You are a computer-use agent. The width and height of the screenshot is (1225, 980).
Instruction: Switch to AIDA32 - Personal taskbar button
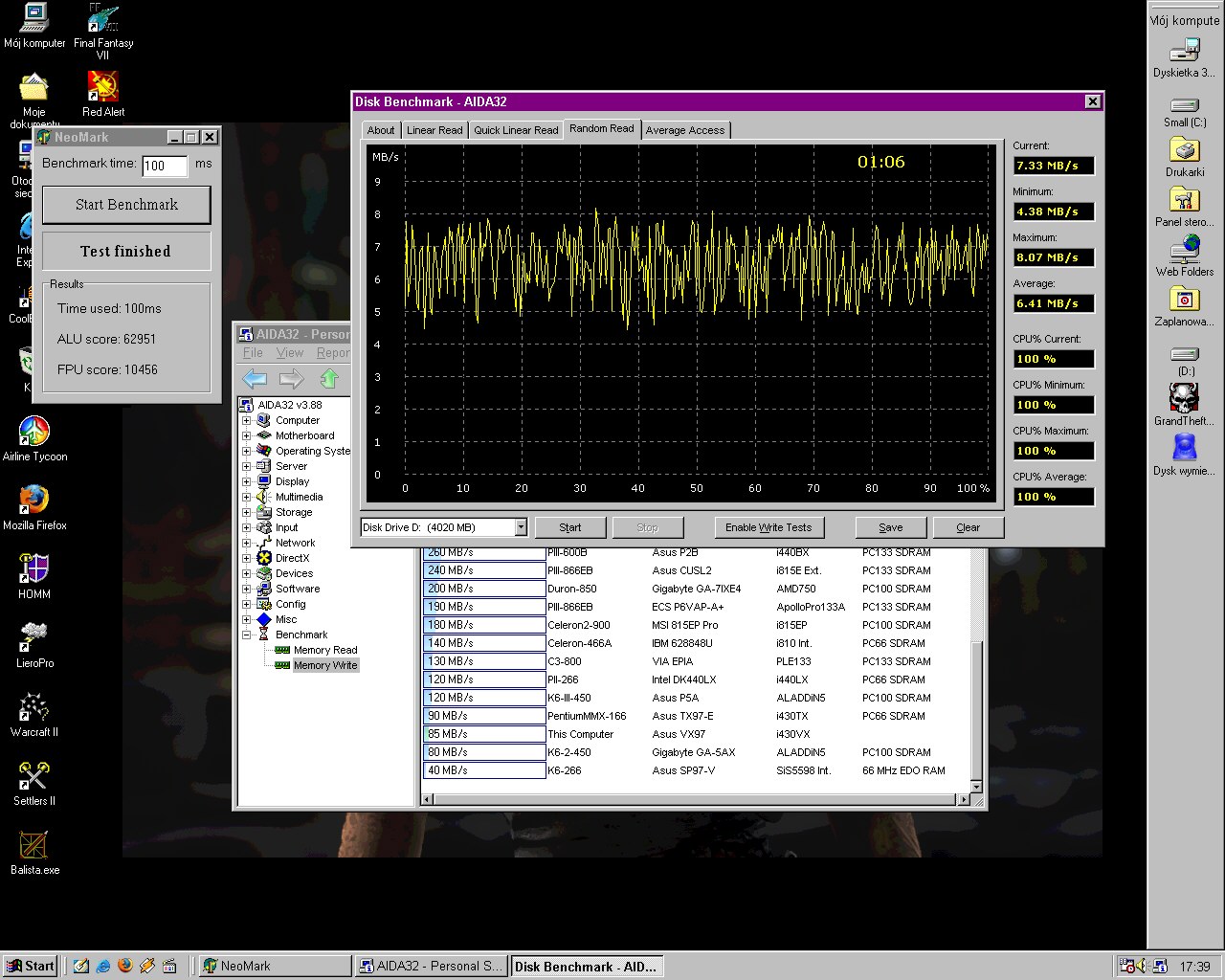tap(431, 966)
